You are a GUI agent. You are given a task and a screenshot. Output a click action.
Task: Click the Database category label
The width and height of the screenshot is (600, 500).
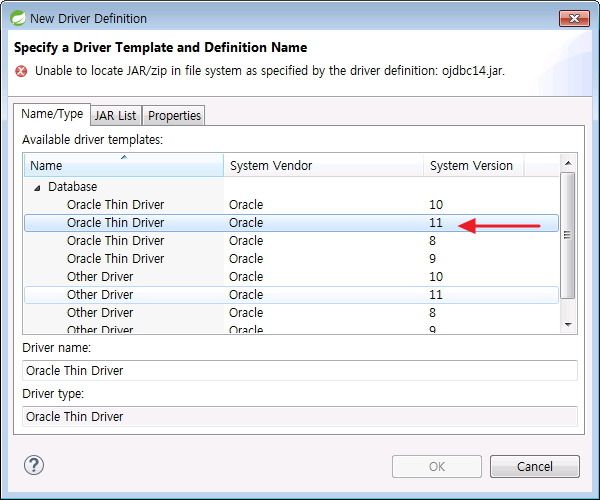coord(72,187)
